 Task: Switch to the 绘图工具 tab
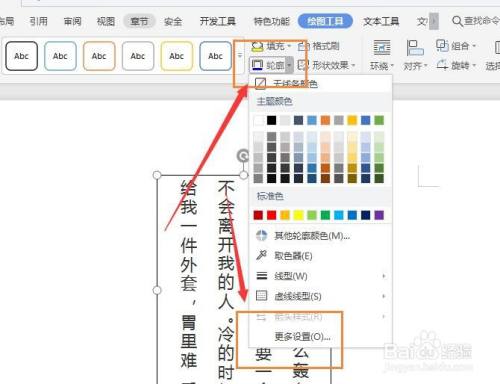click(x=325, y=21)
